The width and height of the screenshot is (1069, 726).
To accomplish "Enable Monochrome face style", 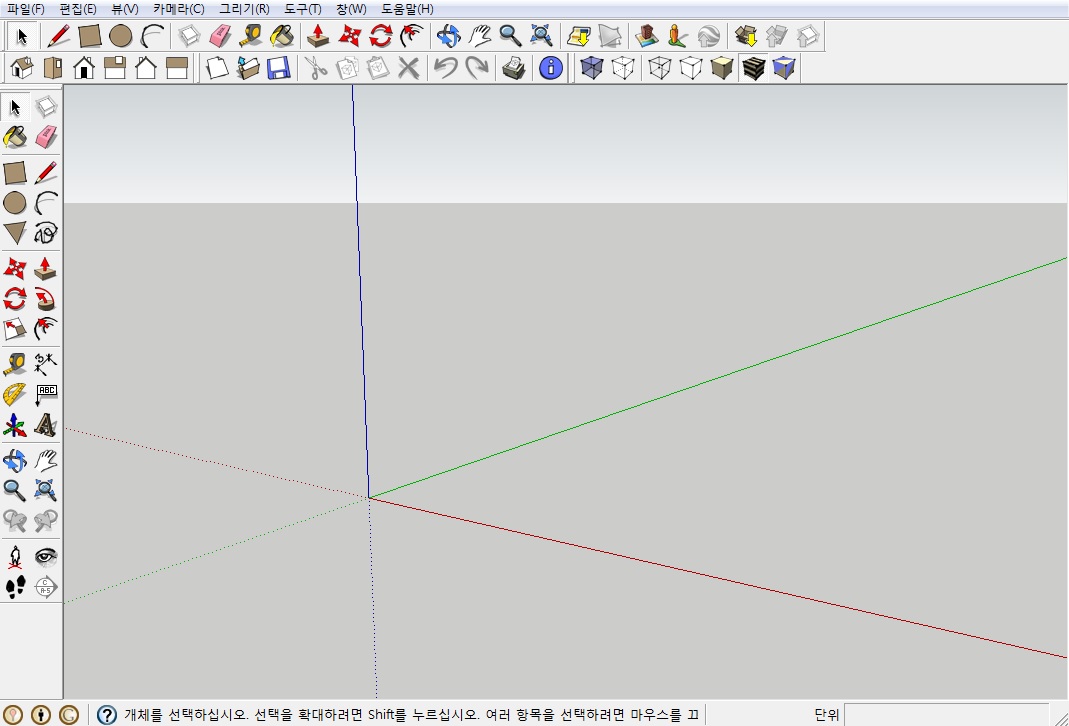I will (784, 67).
